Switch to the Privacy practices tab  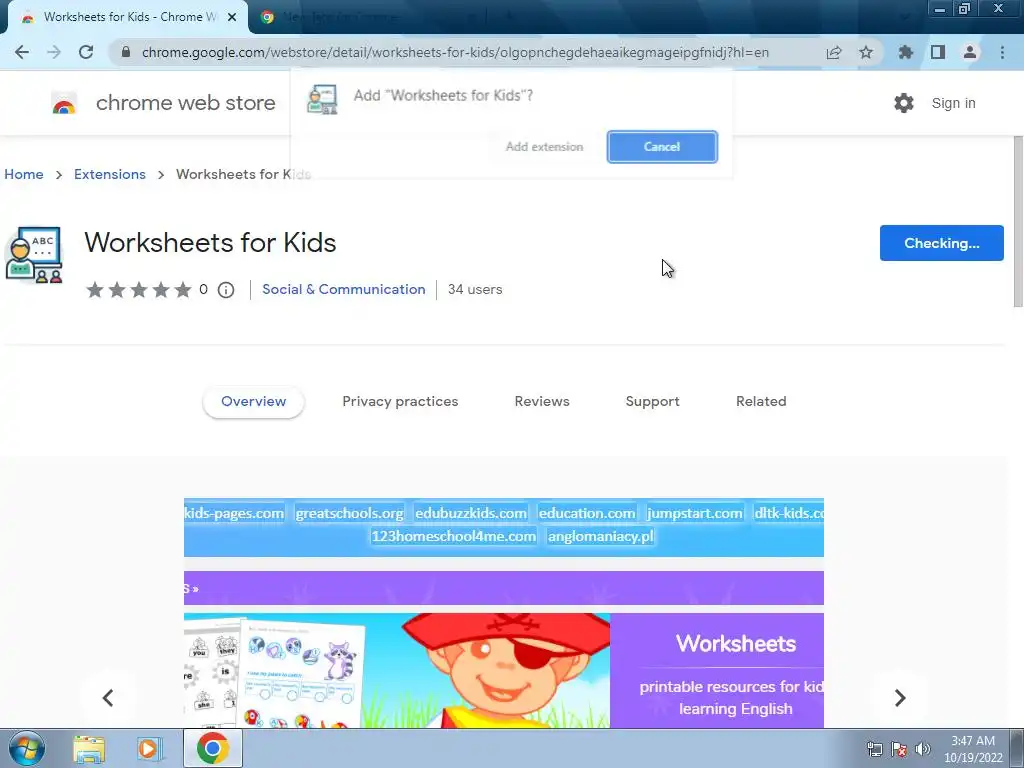pos(400,402)
